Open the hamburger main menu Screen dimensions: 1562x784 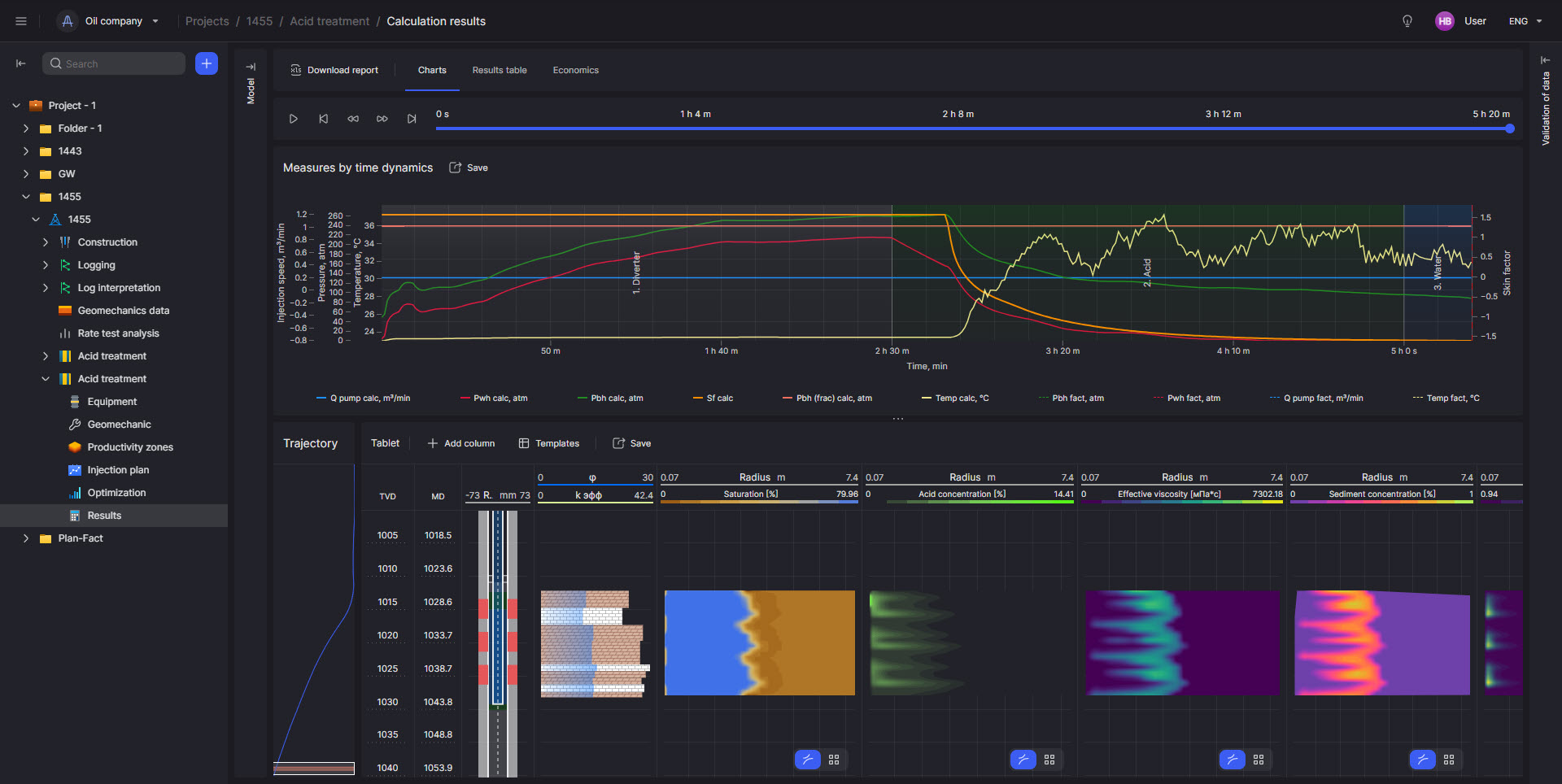[x=21, y=21]
